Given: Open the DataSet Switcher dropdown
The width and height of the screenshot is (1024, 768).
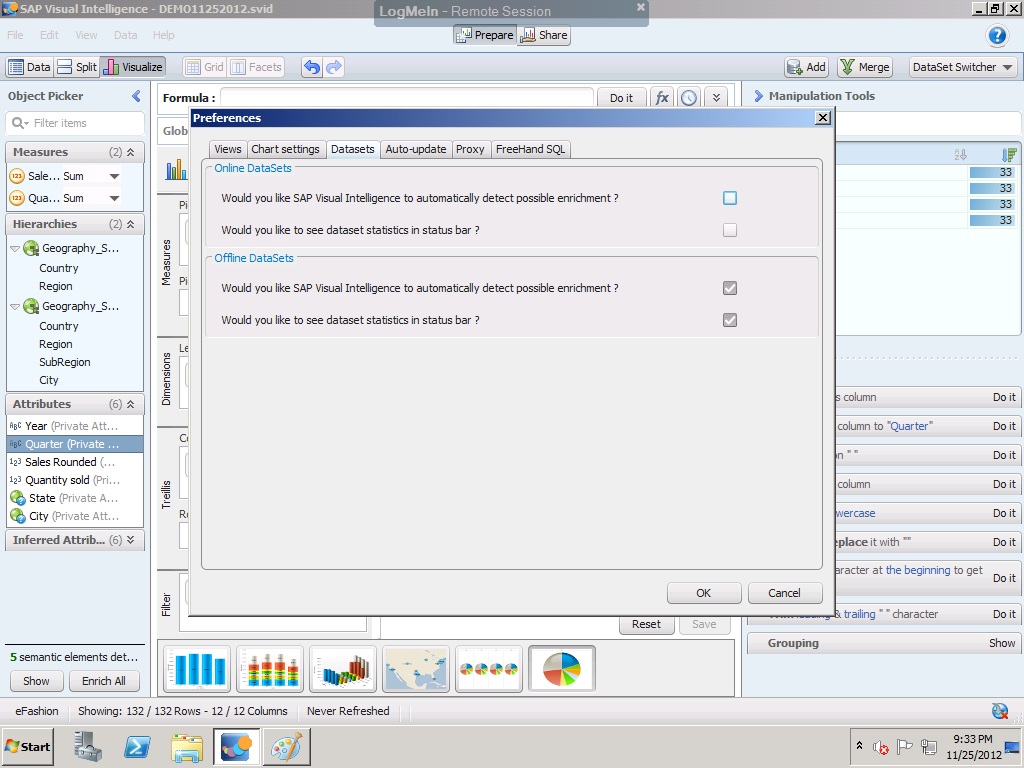Looking at the screenshot, I should click(x=963, y=67).
